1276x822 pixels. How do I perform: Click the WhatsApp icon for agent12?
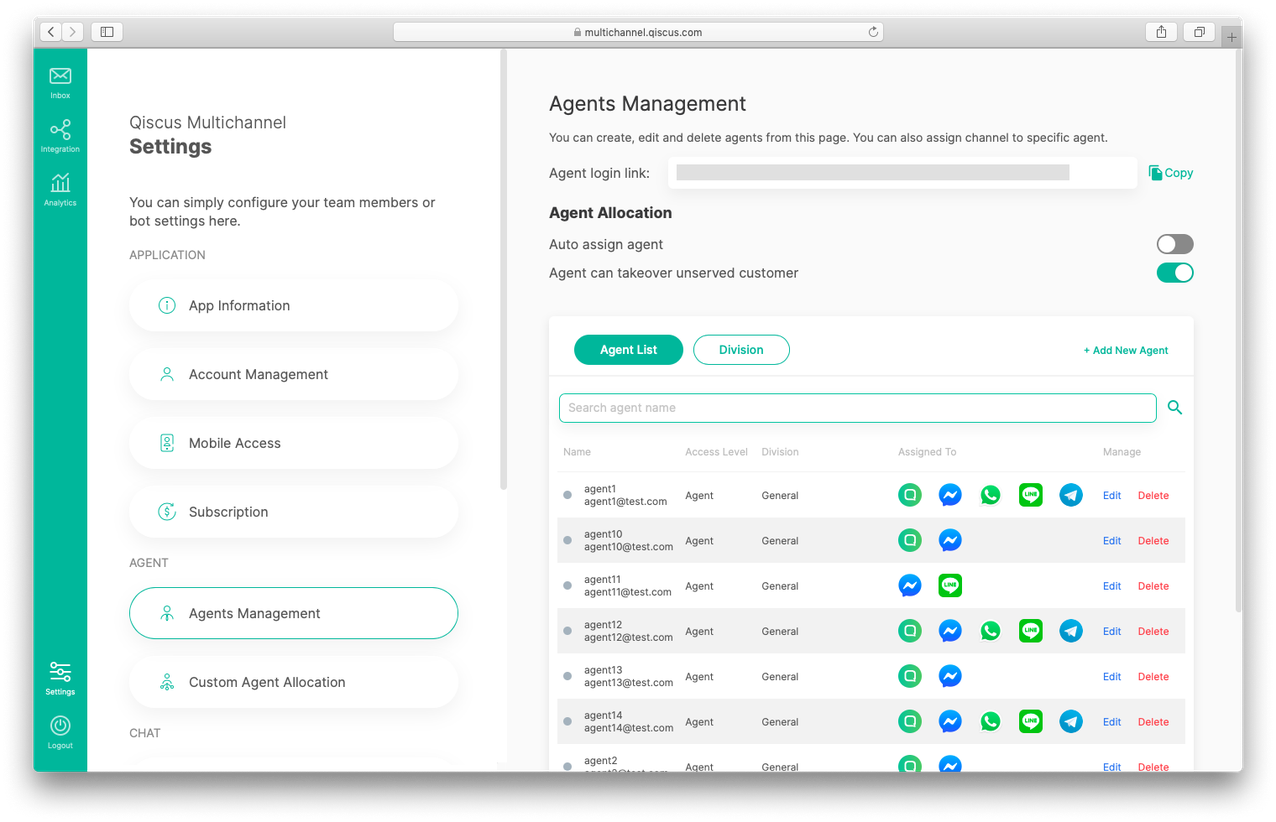click(x=990, y=631)
